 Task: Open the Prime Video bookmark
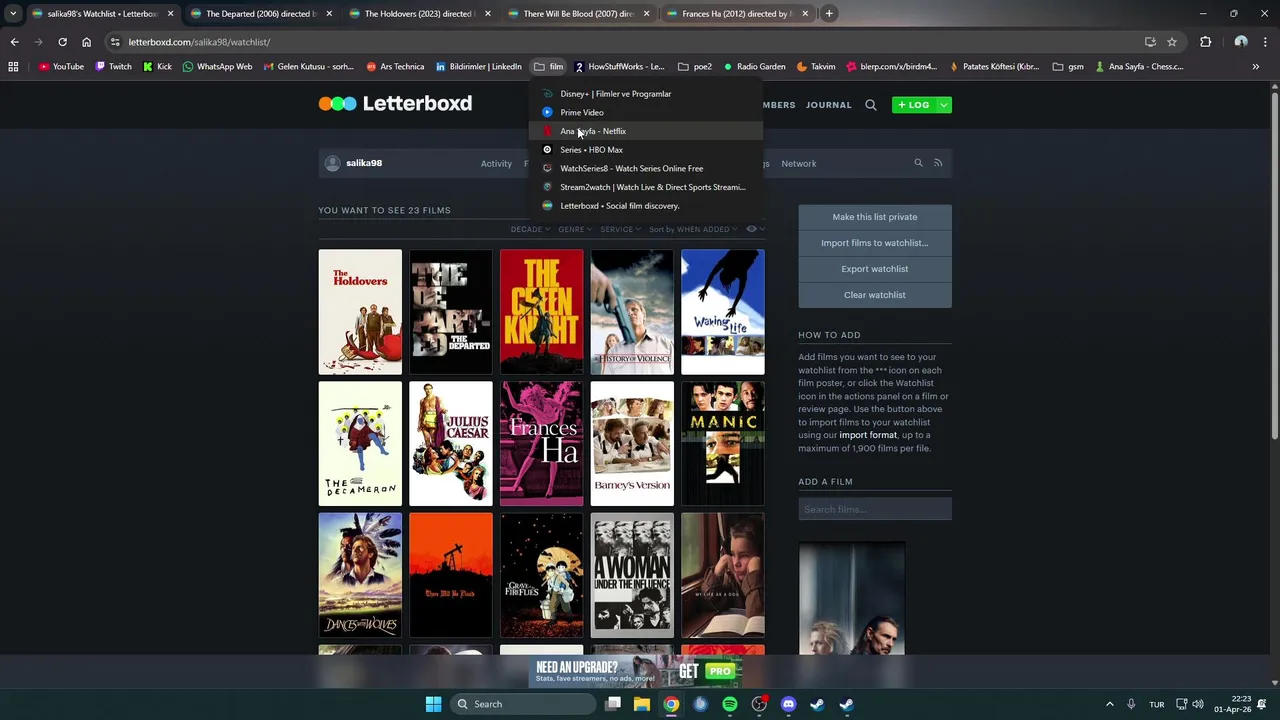pos(645,112)
